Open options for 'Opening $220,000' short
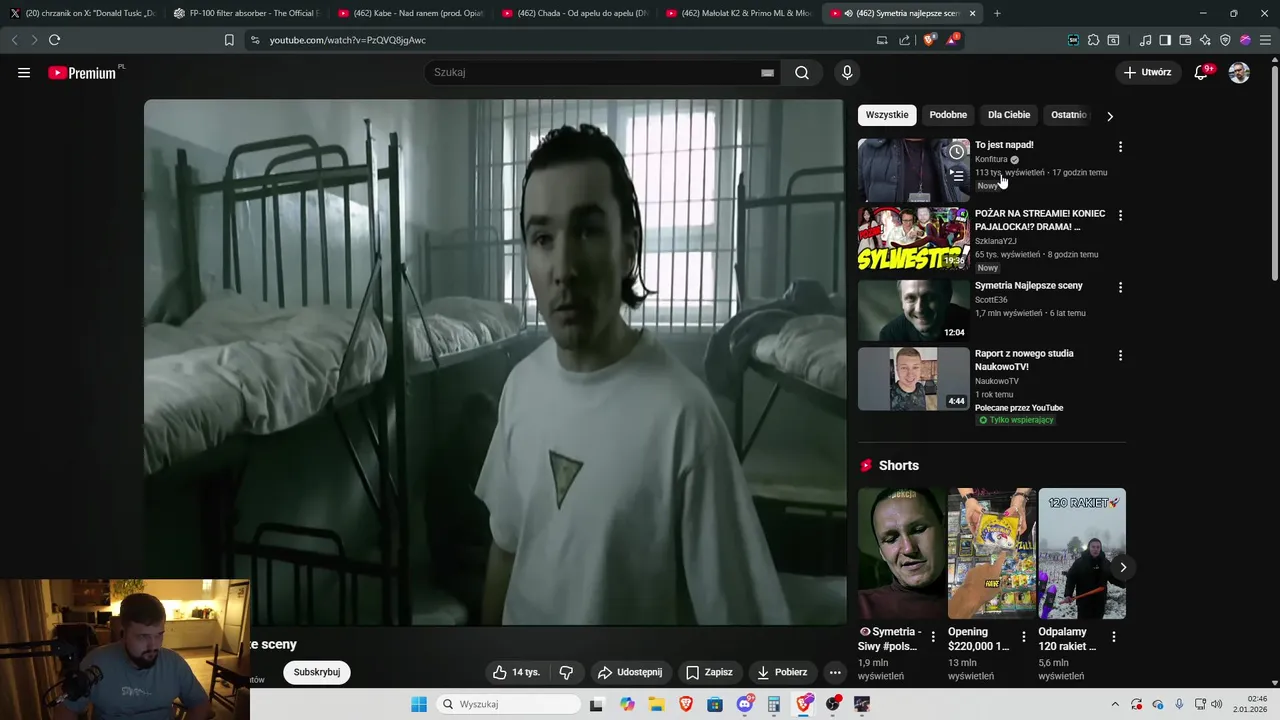The height and width of the screenshot is (720, 1280). pos(1023,636)
